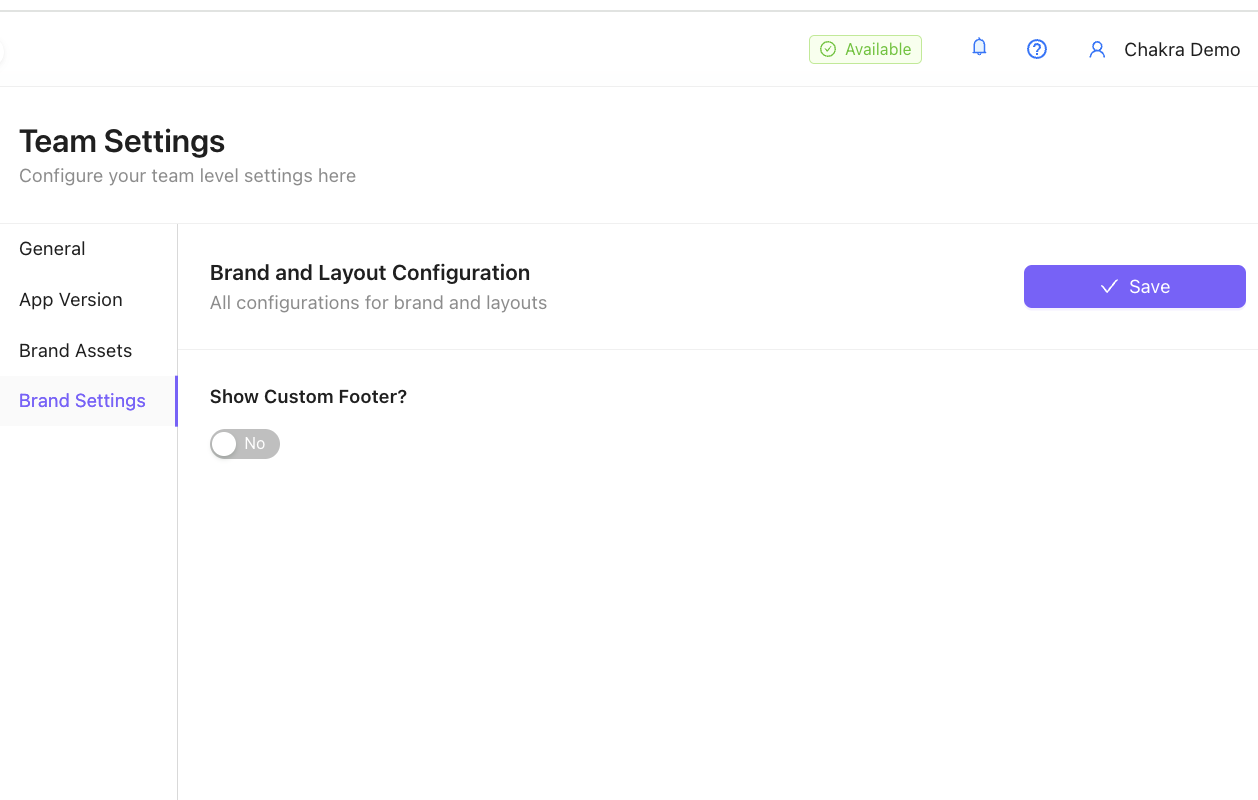1258x800 pixels.
Task: Select the Brand Settings tab
Action: tap(88, 401)
